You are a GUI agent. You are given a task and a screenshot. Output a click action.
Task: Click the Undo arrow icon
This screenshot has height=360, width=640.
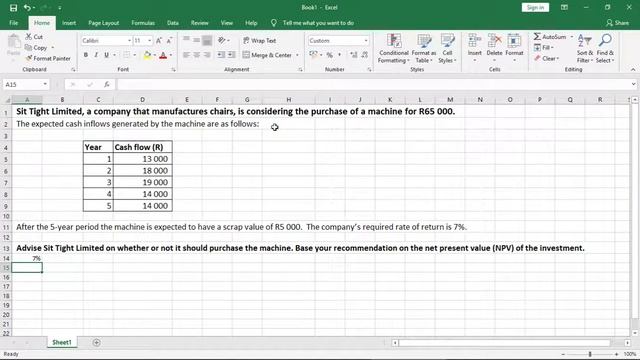pos(27,8)
